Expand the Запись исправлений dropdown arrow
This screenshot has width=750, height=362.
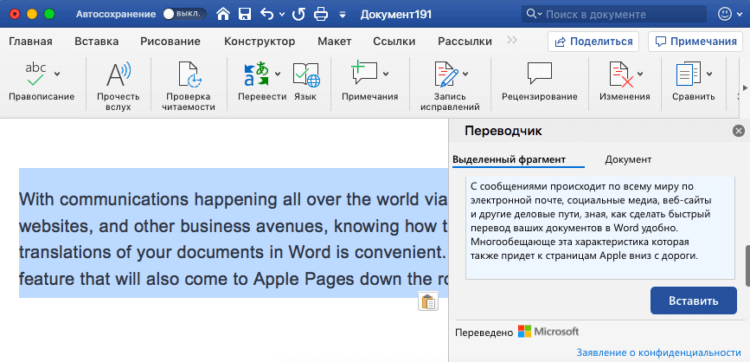465,74
